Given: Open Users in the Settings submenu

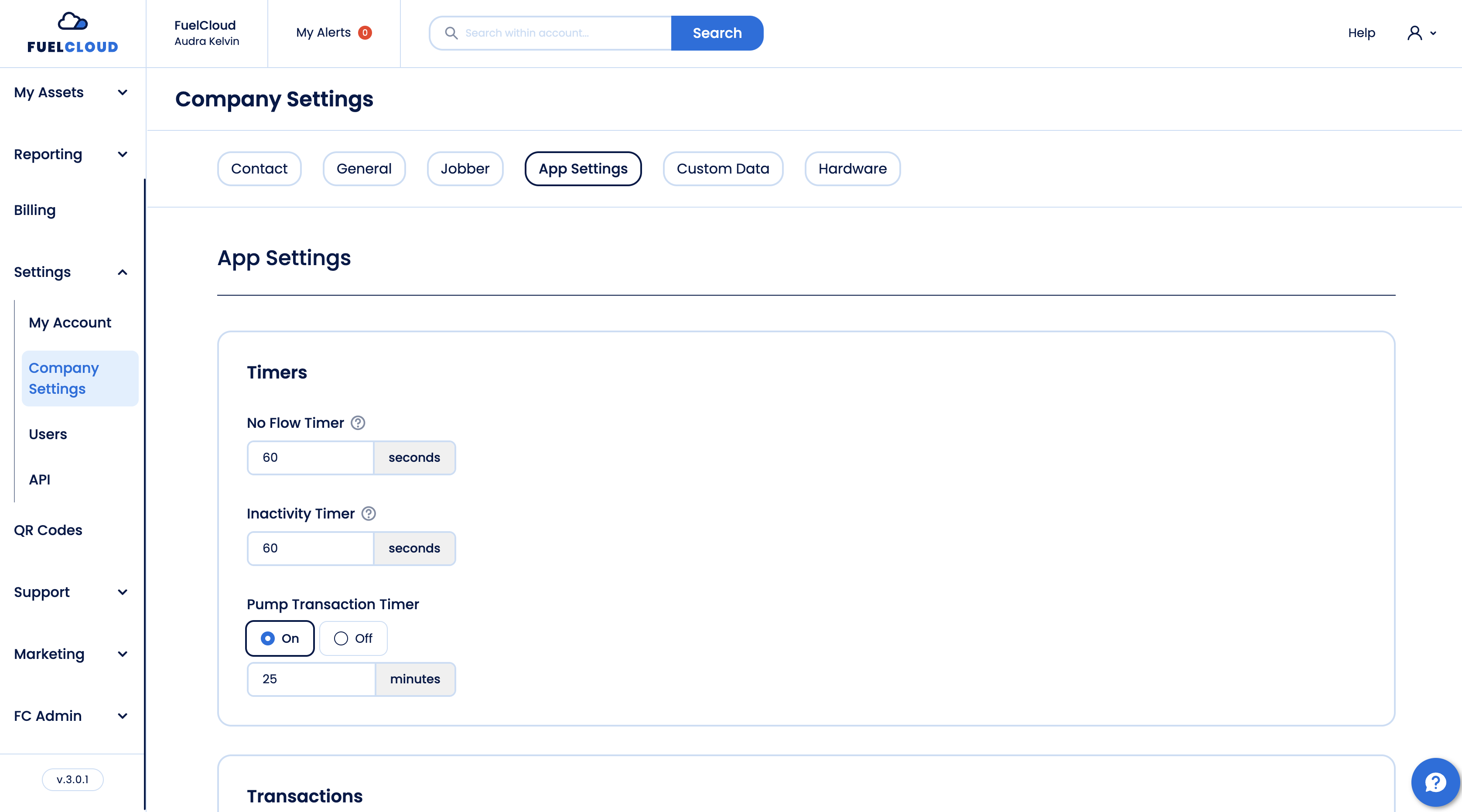Looking at the screenshot, I should click(48, 434).
